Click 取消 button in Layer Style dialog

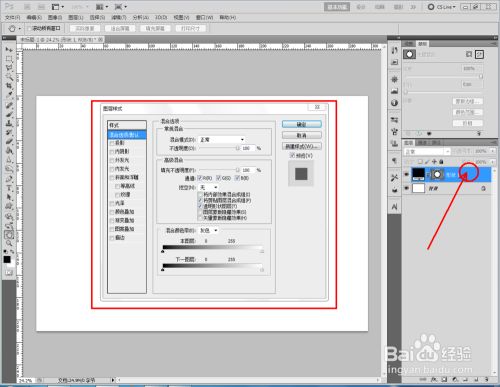coord(302,135)
